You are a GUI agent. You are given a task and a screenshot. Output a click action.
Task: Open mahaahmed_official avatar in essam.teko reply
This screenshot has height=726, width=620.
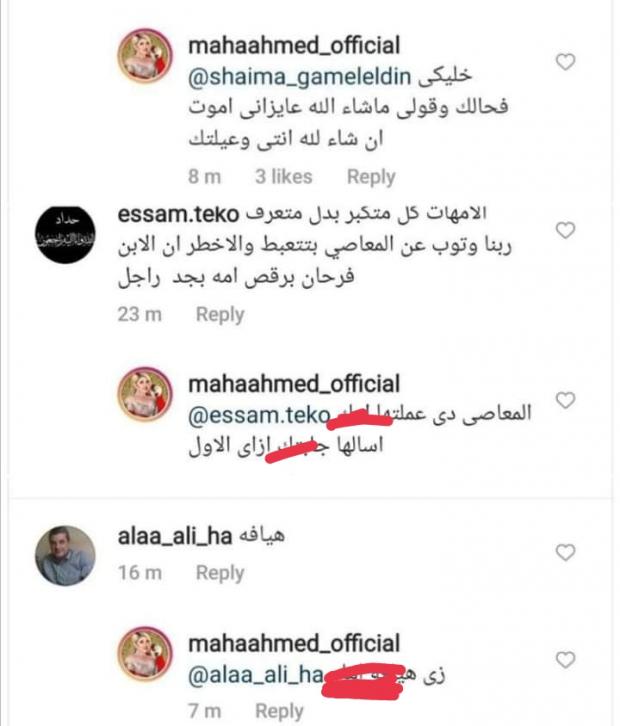tap(144, 394)
